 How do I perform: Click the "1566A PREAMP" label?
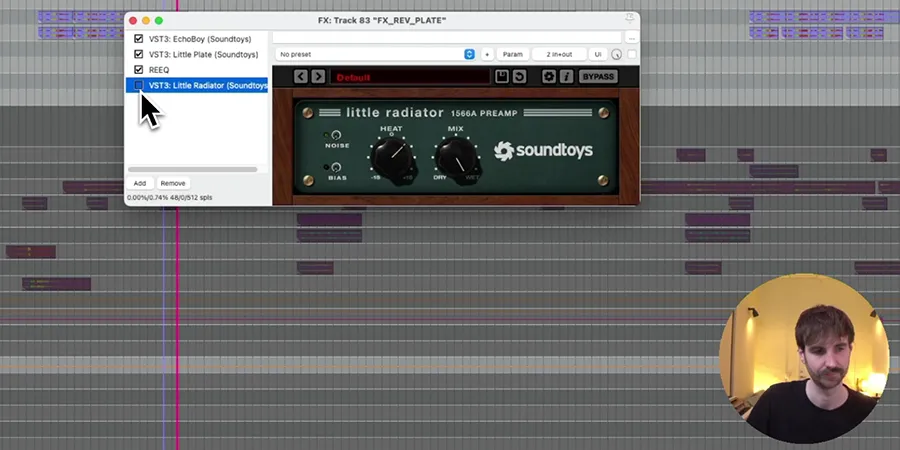coord(484,113)
